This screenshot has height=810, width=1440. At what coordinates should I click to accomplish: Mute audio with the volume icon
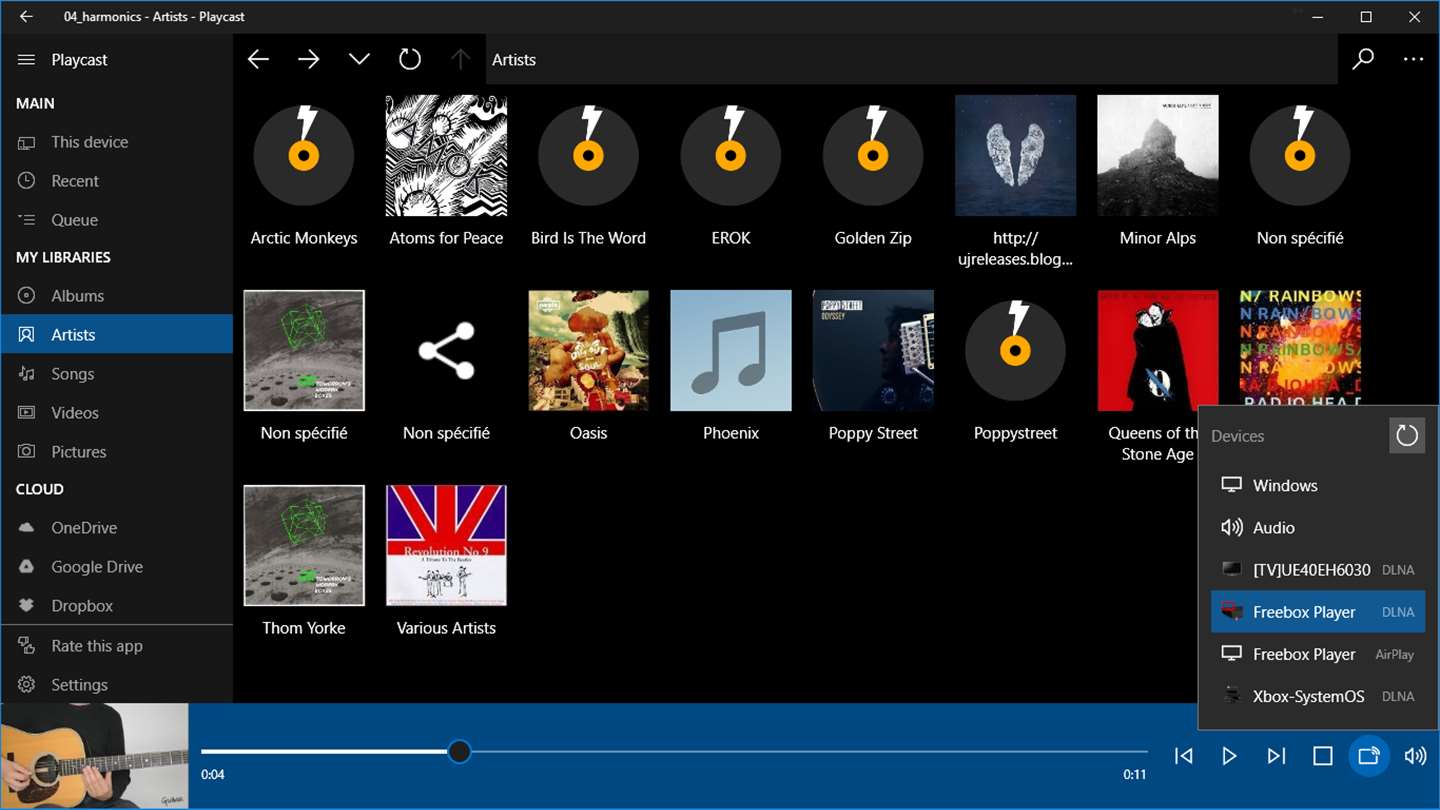pyautogui.click(x=1415, y=756)
